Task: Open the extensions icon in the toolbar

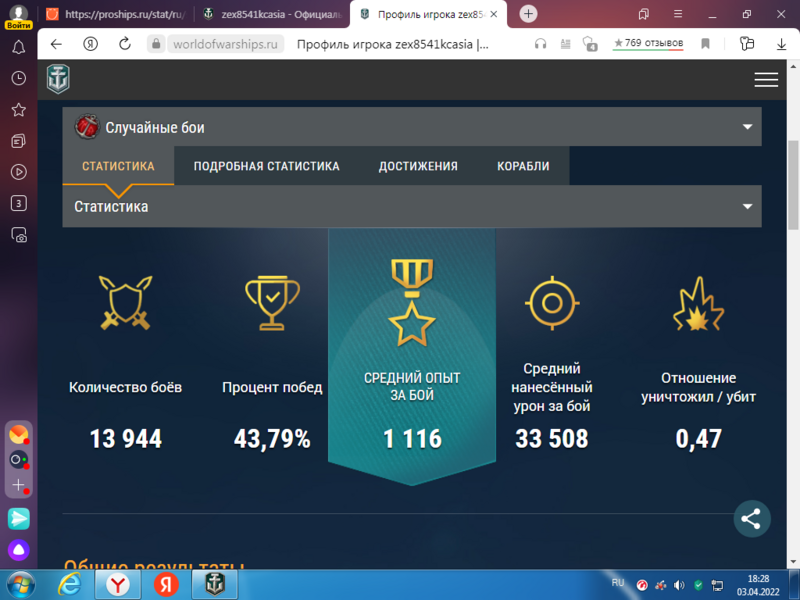Action: [746, 44]
